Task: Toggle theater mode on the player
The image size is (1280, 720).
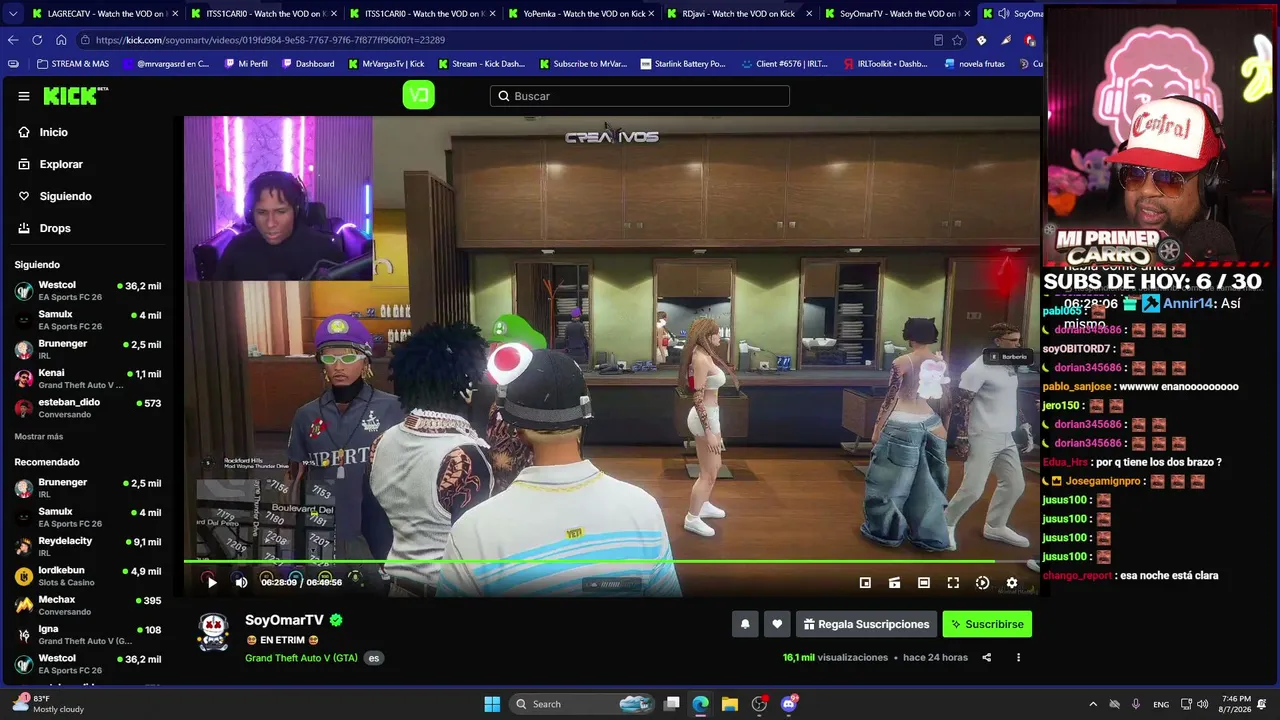Action: [924, 583]
